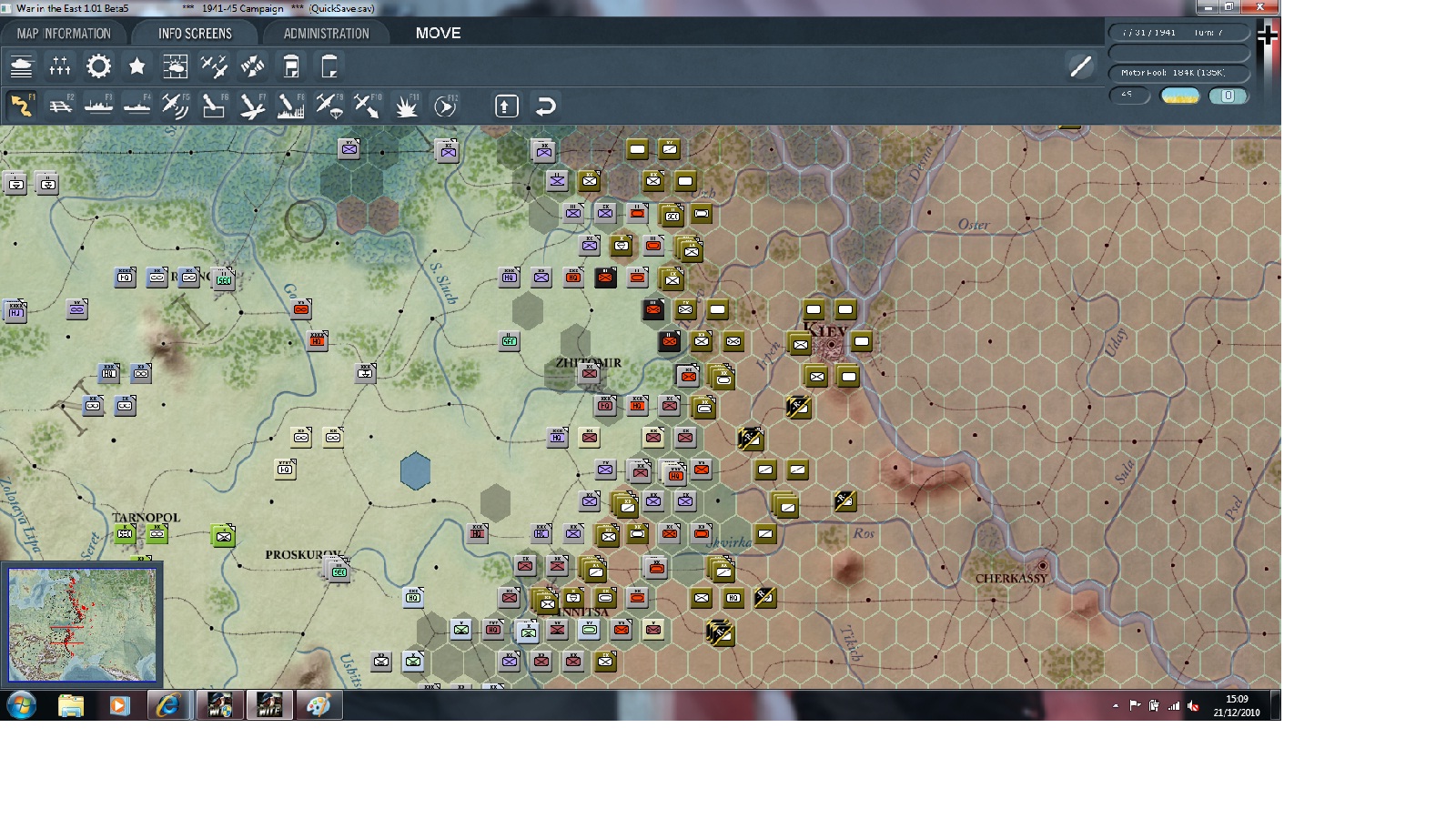
Task: Open Paint from the taskbar
Action: pyautogui.click(x=318, y=705)
